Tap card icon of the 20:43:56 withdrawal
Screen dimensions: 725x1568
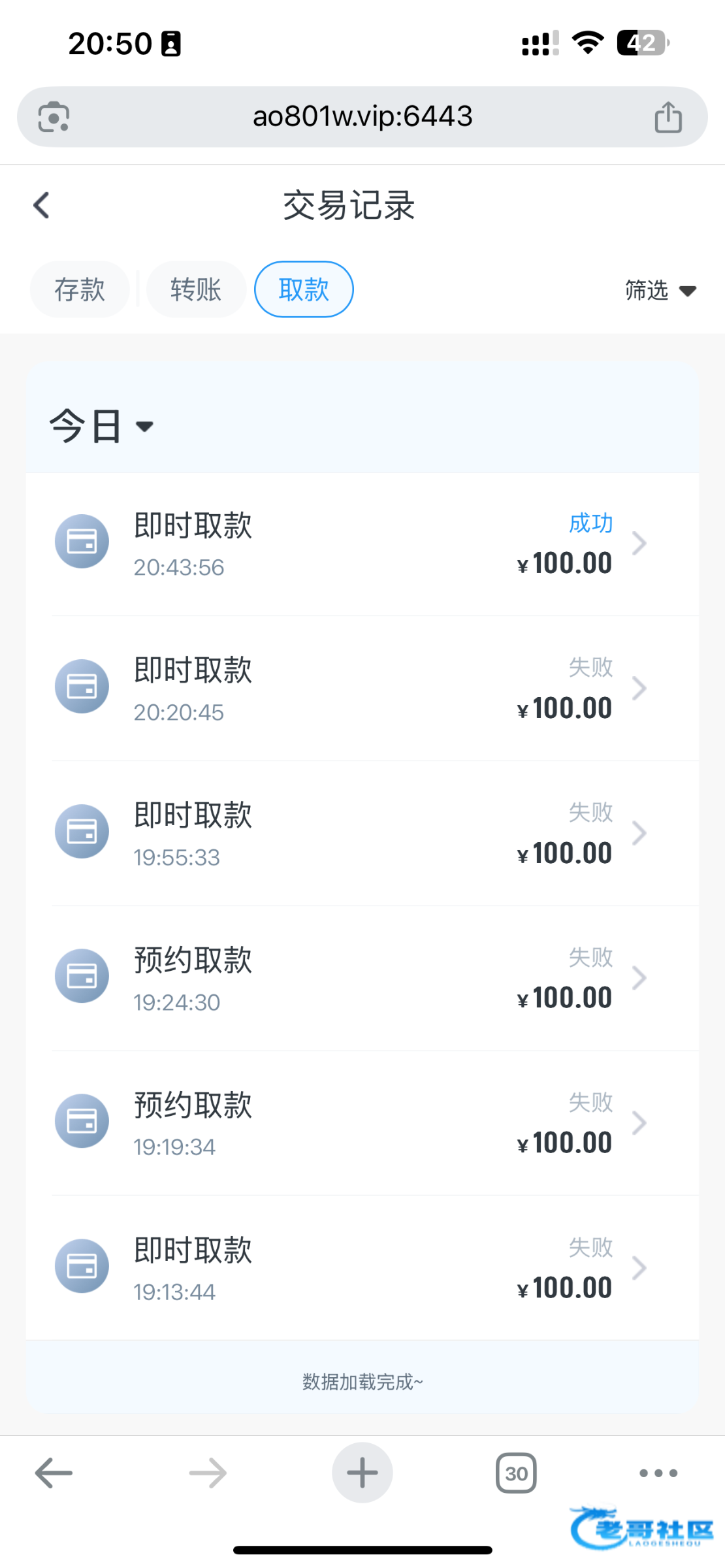pos(82,542)
